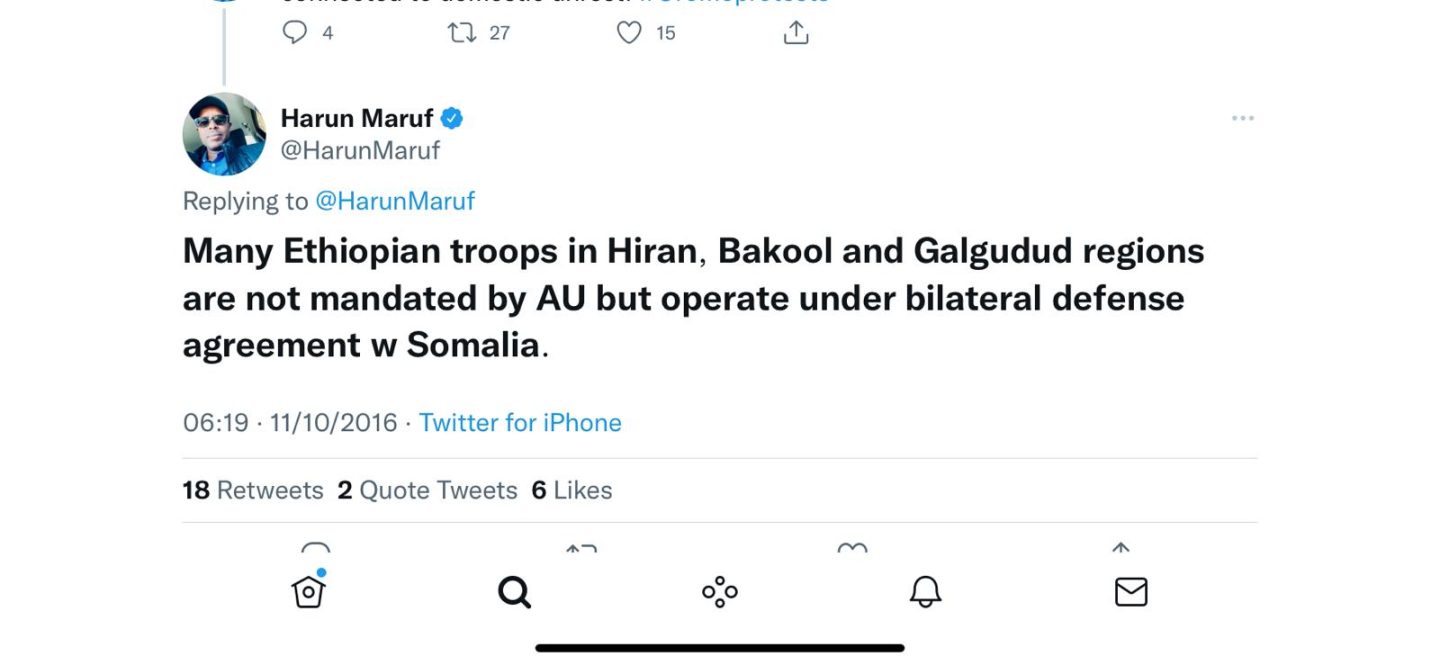Screen dimensions: 1440x665
Task: View the 6 Likes list
Action: 571,490
